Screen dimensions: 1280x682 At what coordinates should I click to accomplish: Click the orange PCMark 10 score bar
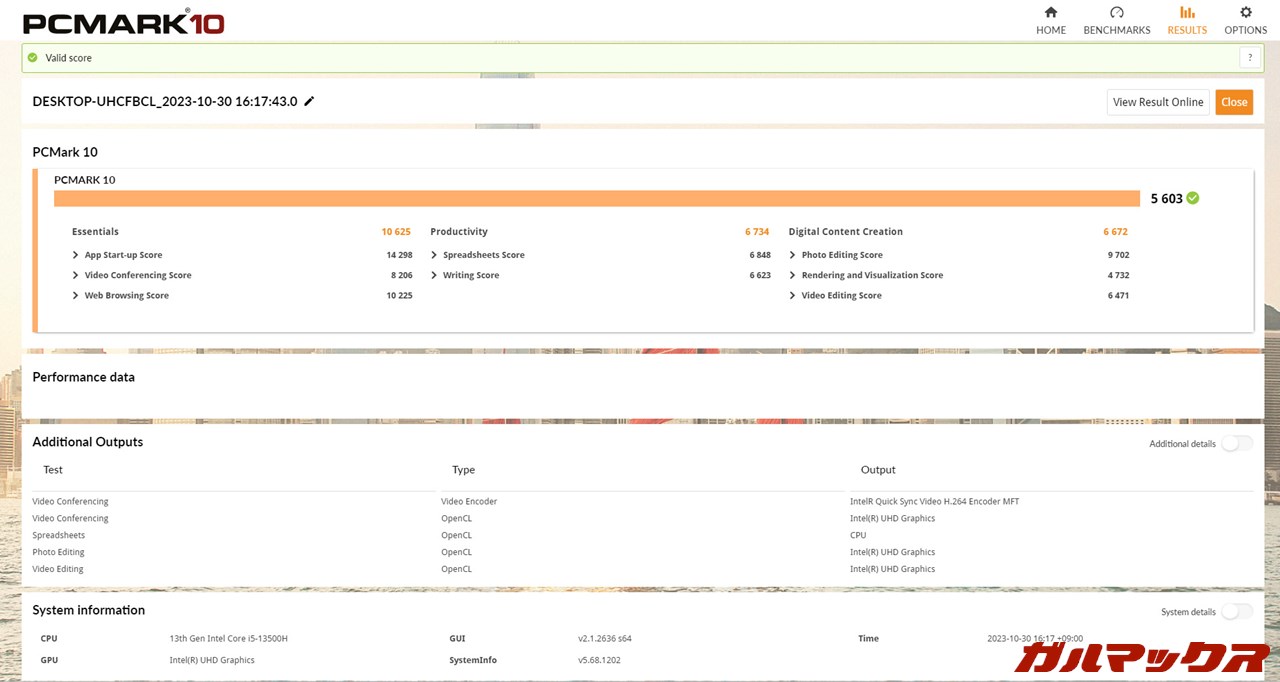(596, 198)
